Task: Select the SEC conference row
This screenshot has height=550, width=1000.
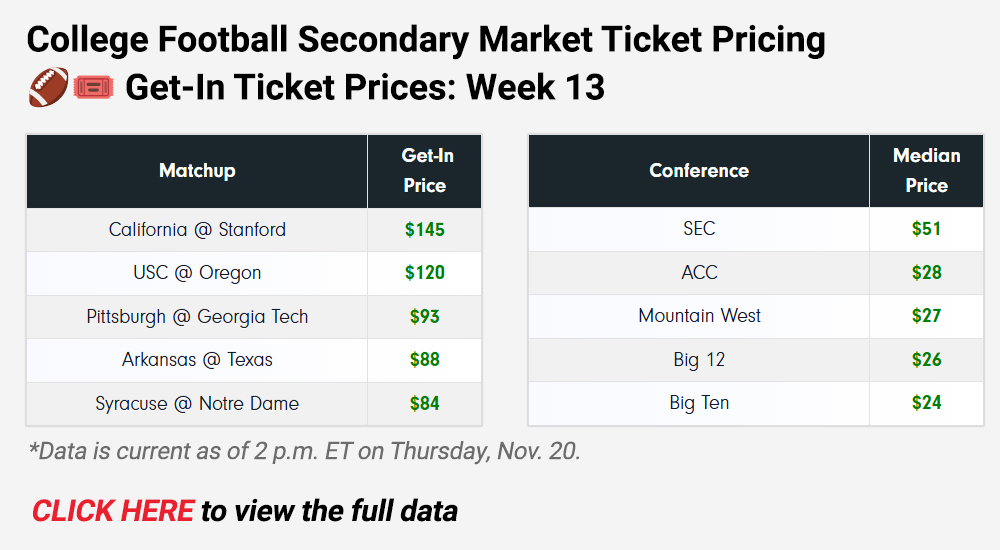Action: [699, 229]
